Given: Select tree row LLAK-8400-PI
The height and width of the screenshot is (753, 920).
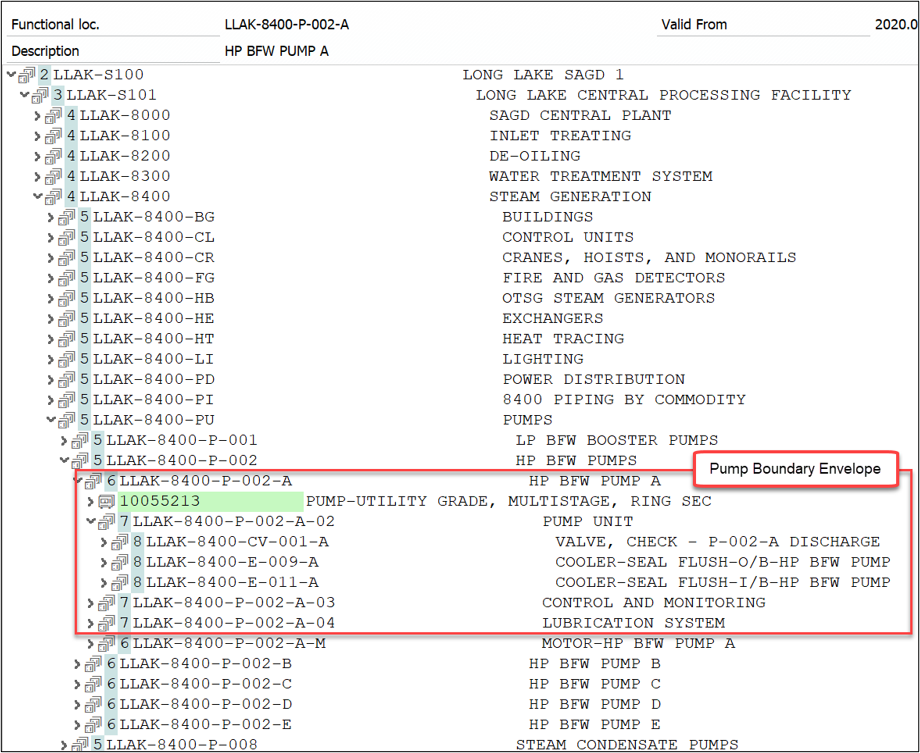Looking at the screenshot, I should 153,400.
